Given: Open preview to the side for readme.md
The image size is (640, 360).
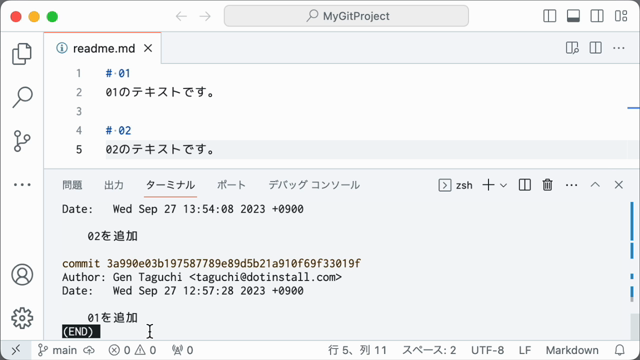Looking at the screenshot, I should point(572,48).
